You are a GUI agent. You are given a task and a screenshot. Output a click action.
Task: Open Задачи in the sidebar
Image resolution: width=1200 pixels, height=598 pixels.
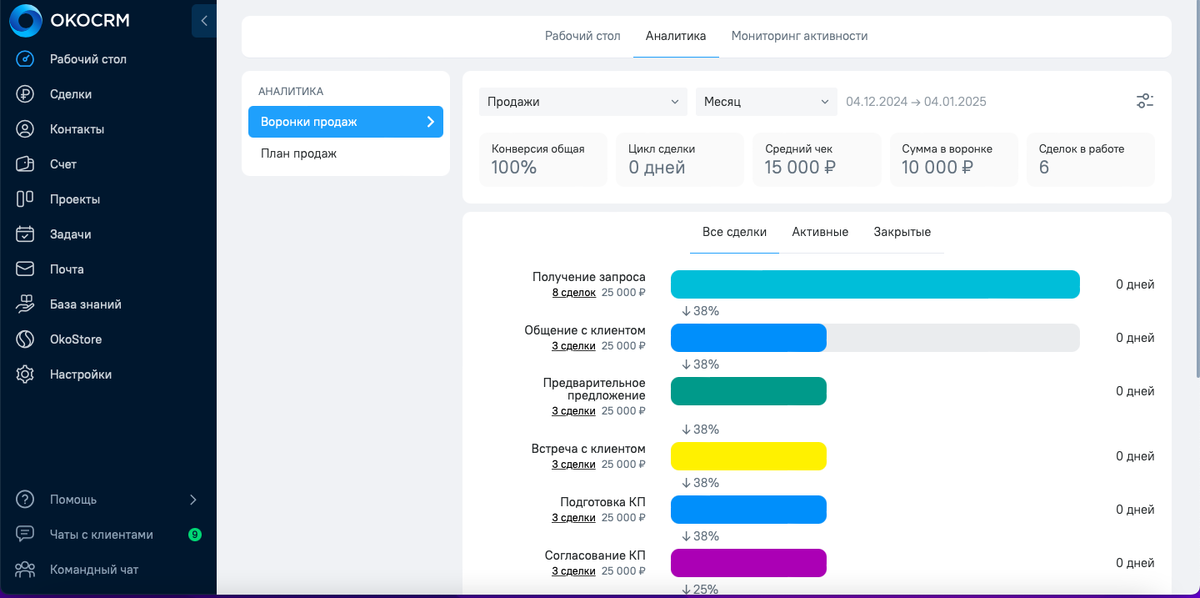(71, 234)
